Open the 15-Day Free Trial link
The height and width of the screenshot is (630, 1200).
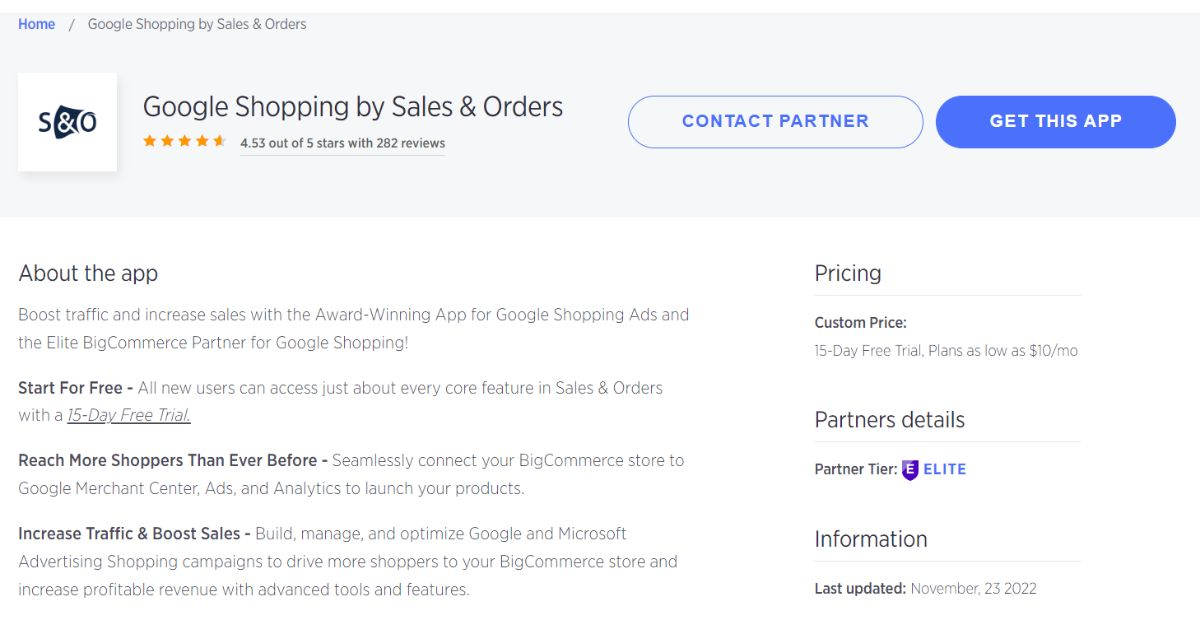(129, 415)
